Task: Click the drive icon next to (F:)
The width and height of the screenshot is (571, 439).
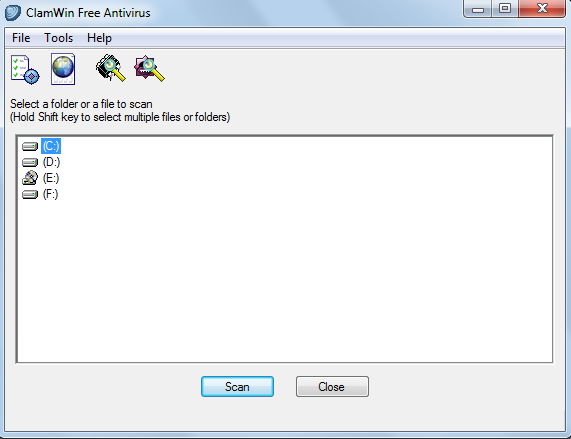Action: (x=30, y=194)
